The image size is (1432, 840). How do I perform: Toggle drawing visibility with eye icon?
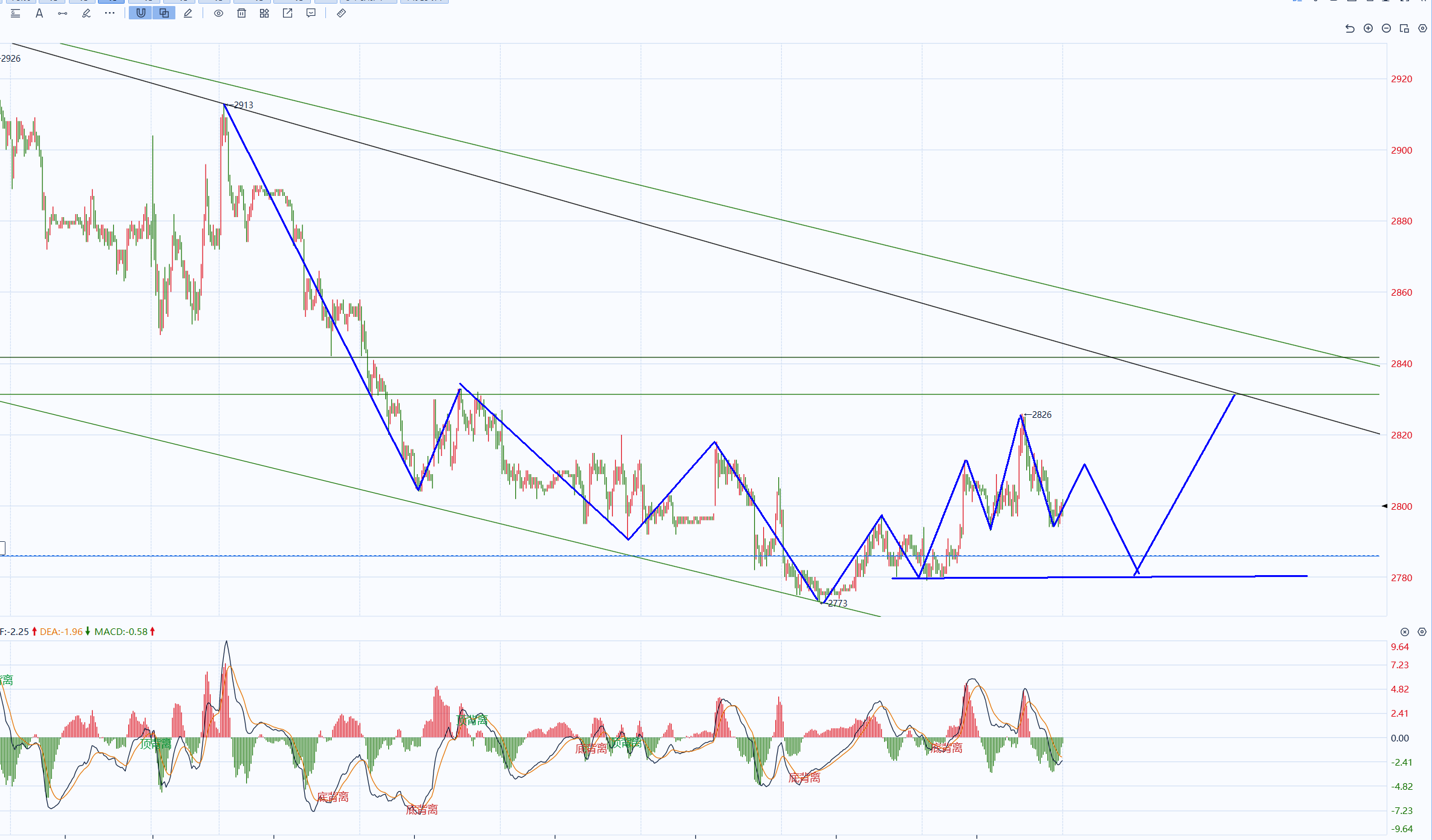click(218, 13)
